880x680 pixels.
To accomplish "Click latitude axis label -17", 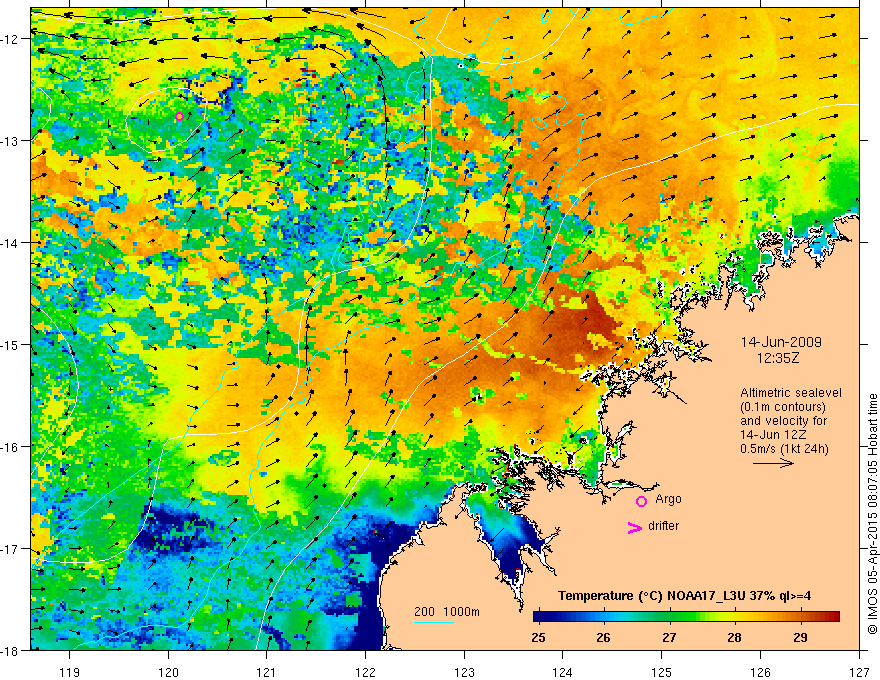I will (11, 549).
